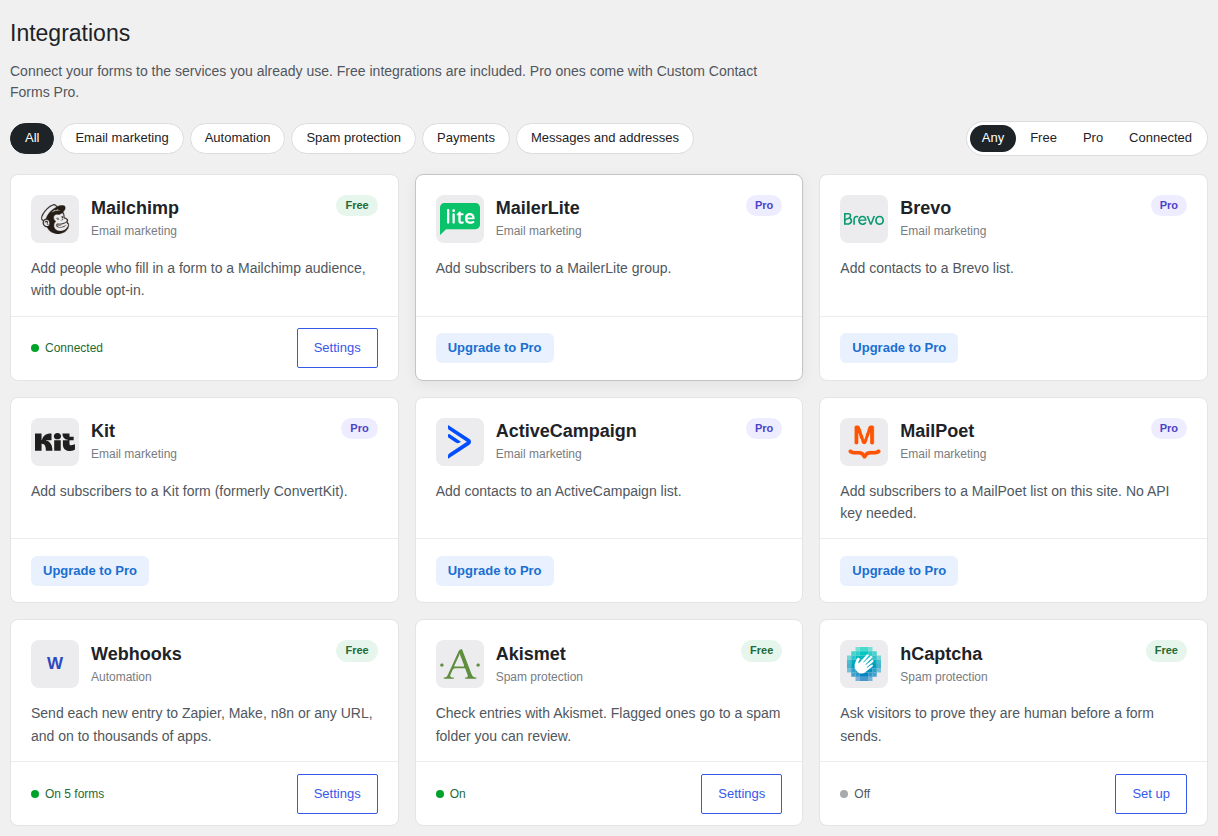Click the MailPoet card title
Image resolution: width=1218 pixels, height=836 pixels.
tap(937, 431)
